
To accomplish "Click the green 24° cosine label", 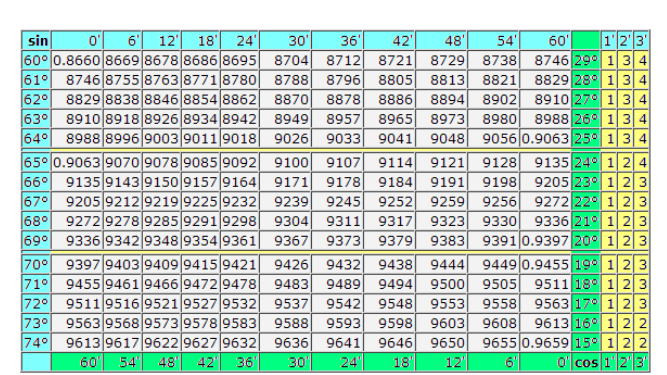I will 586,162.
